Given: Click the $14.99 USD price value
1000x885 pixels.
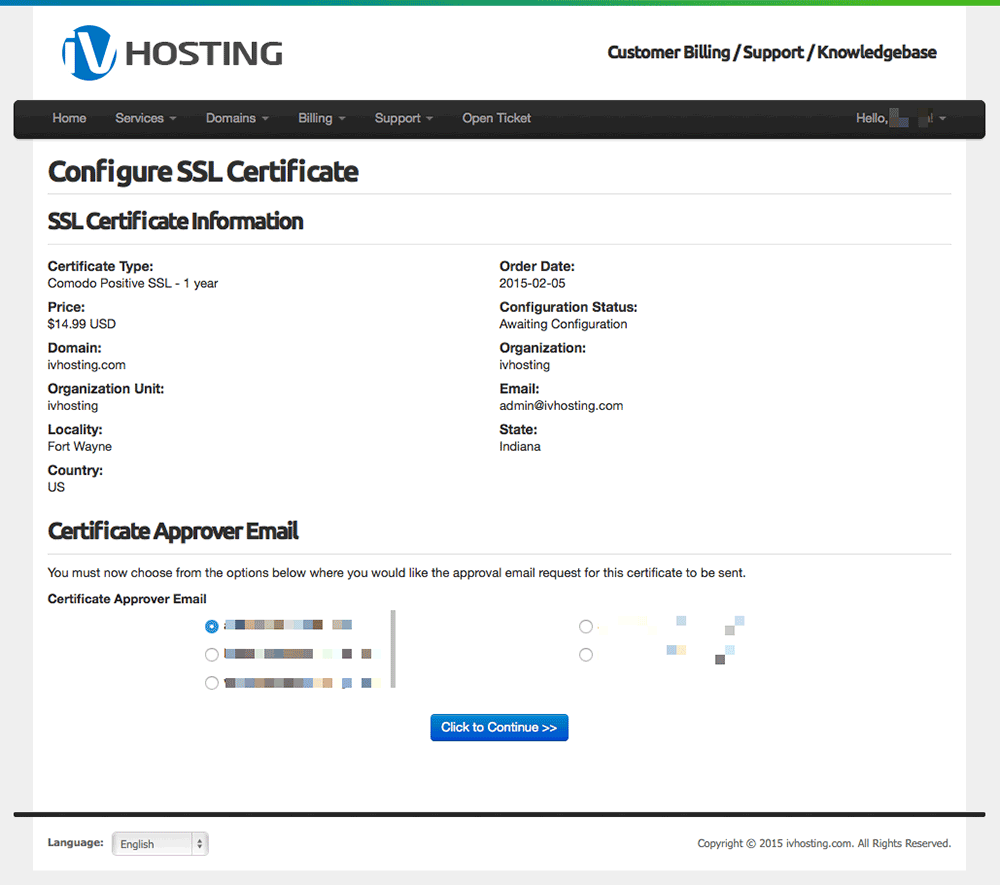Looking at the screenshot, I should coord(82,324).
